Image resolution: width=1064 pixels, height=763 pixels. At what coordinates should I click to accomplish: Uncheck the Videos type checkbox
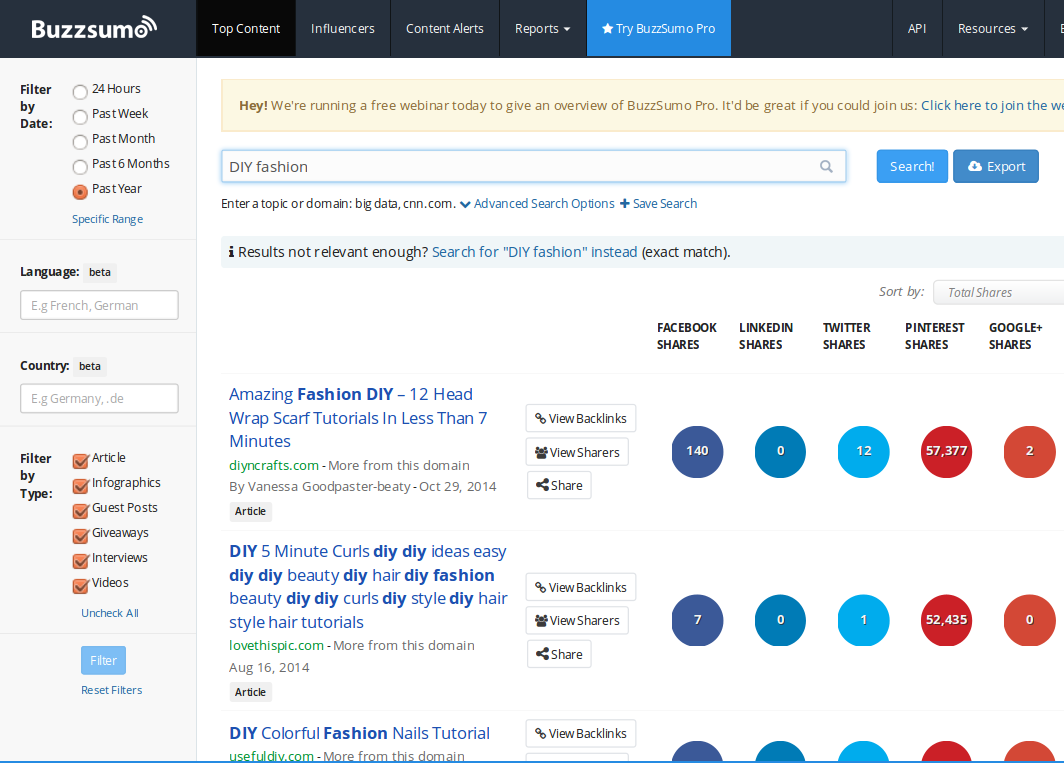(81, 585)
